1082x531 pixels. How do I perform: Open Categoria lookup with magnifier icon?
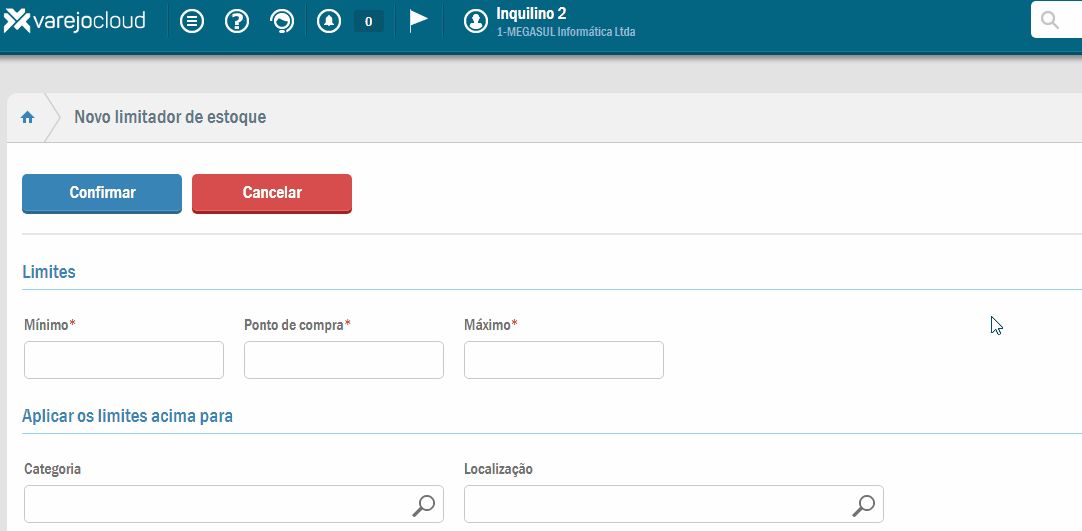point(423,506)
